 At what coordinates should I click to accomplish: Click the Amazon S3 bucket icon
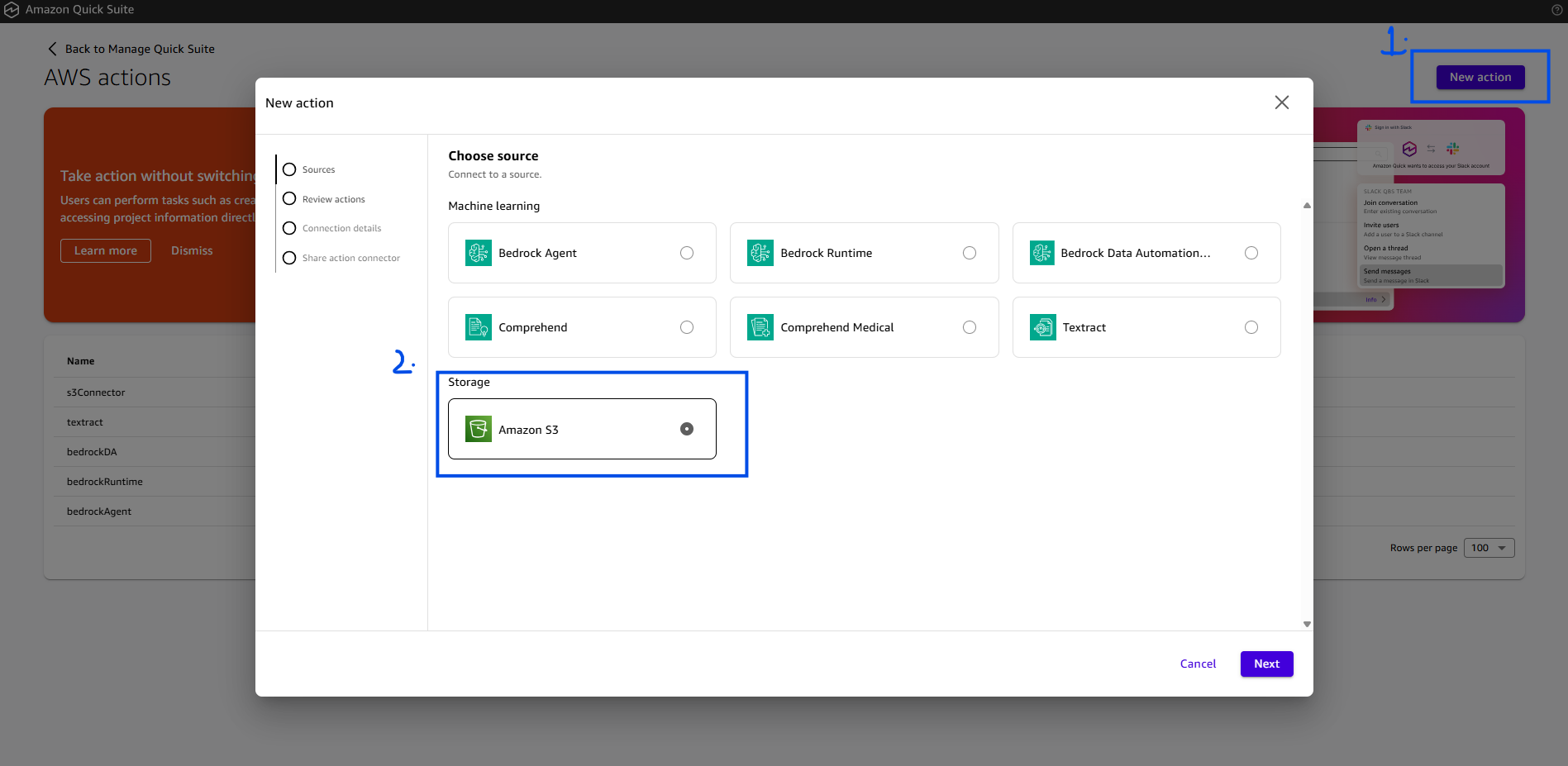479,429
